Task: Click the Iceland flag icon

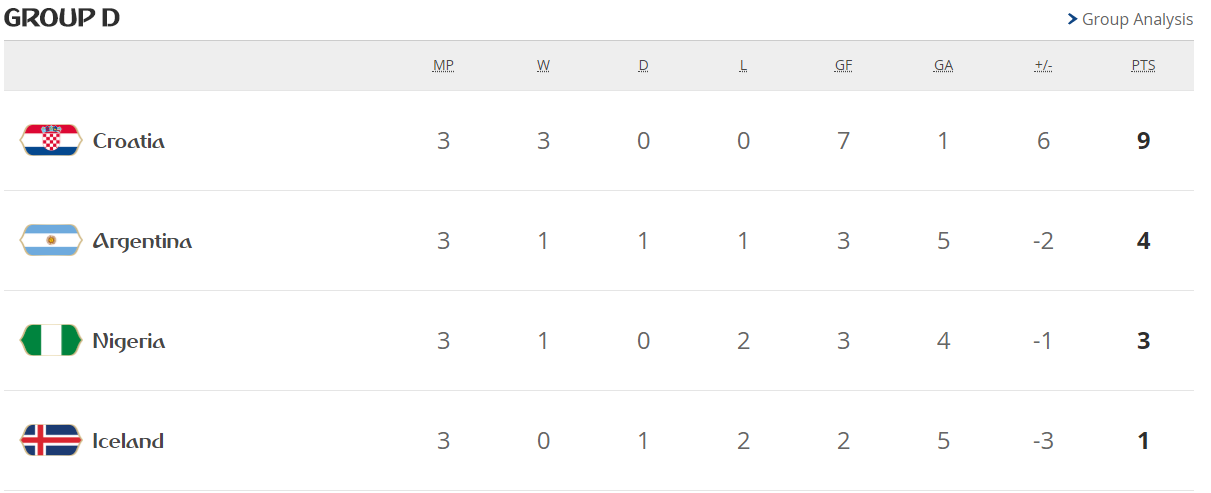Action: pyautogui.click(x=50, y=441)
